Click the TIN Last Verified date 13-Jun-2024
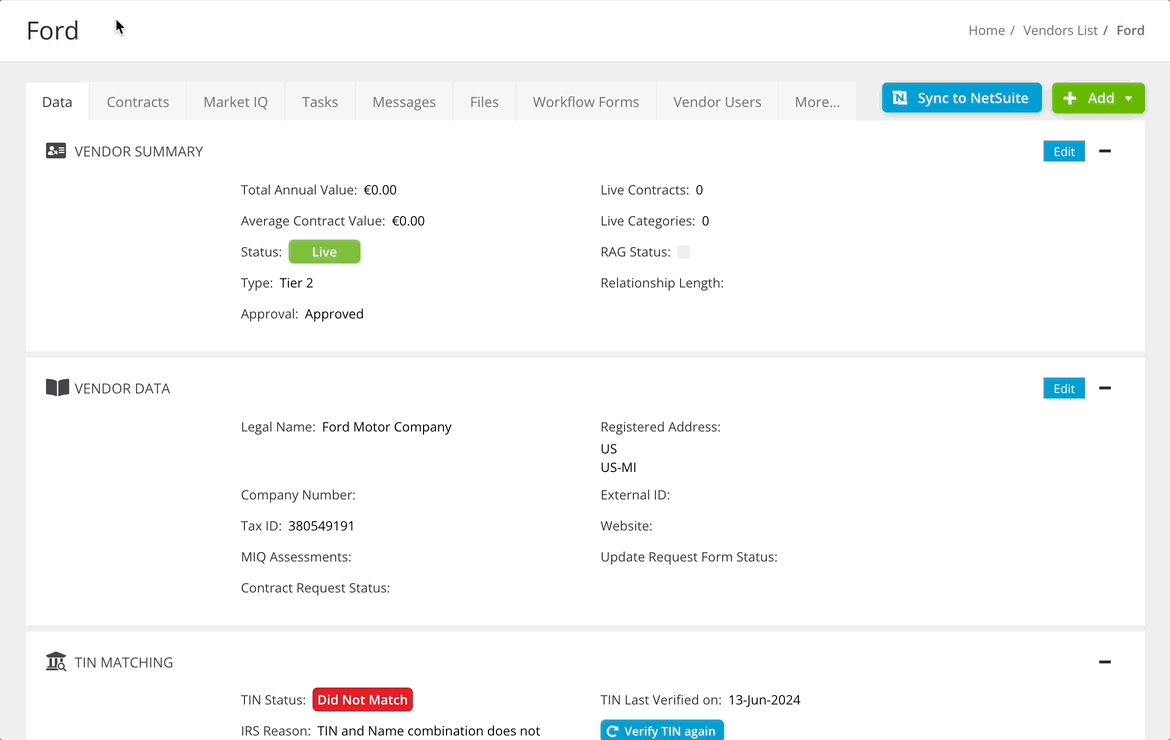 point(764,700)
